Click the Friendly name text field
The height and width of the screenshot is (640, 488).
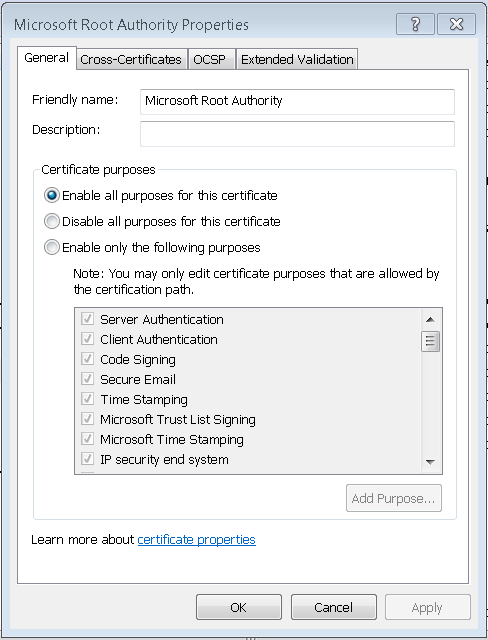tap(297, 101)
